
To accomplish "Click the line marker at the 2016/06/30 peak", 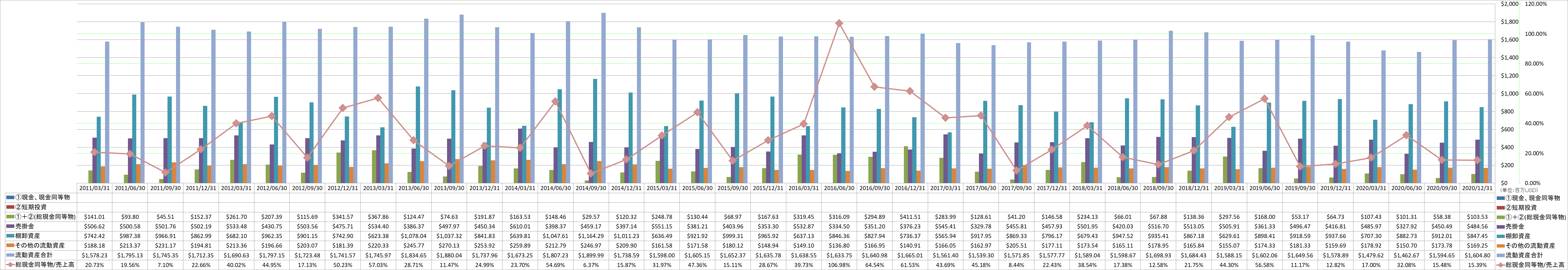I will click(839, 23).
